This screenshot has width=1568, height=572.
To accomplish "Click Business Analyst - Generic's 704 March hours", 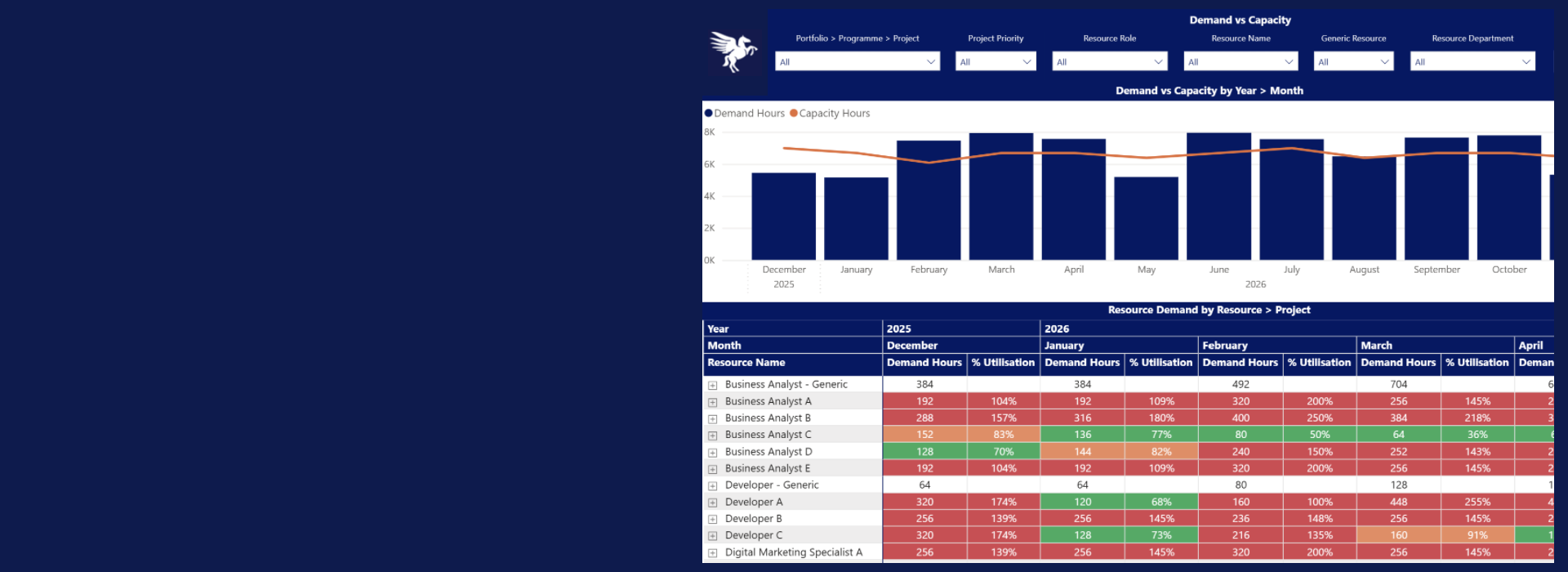I will 1399,385.
